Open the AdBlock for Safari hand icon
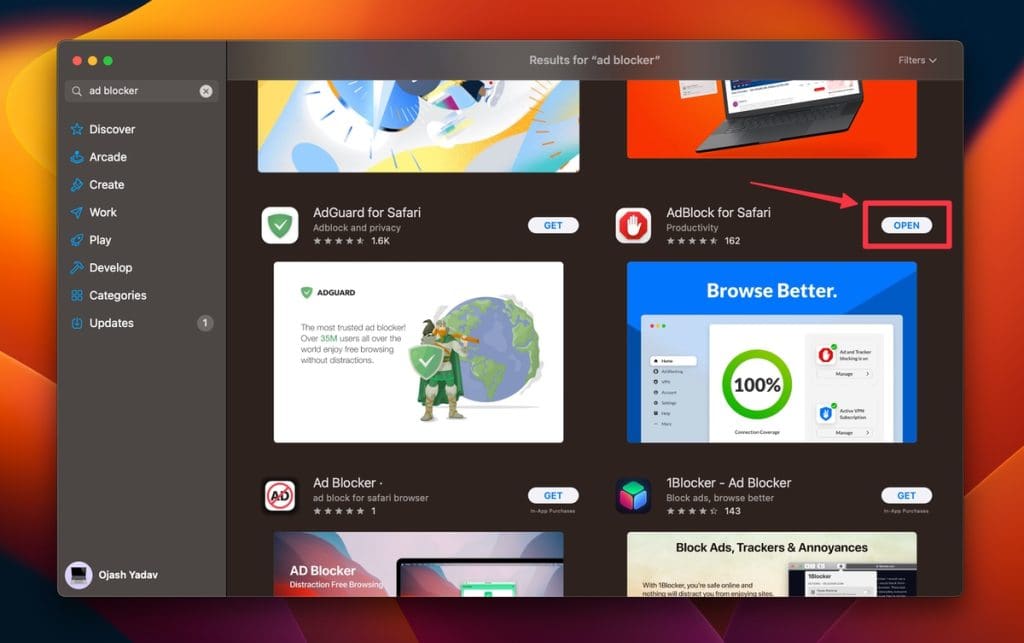Image resolution: width=1024 pixels, height=643 pixels. click(633, 225)
